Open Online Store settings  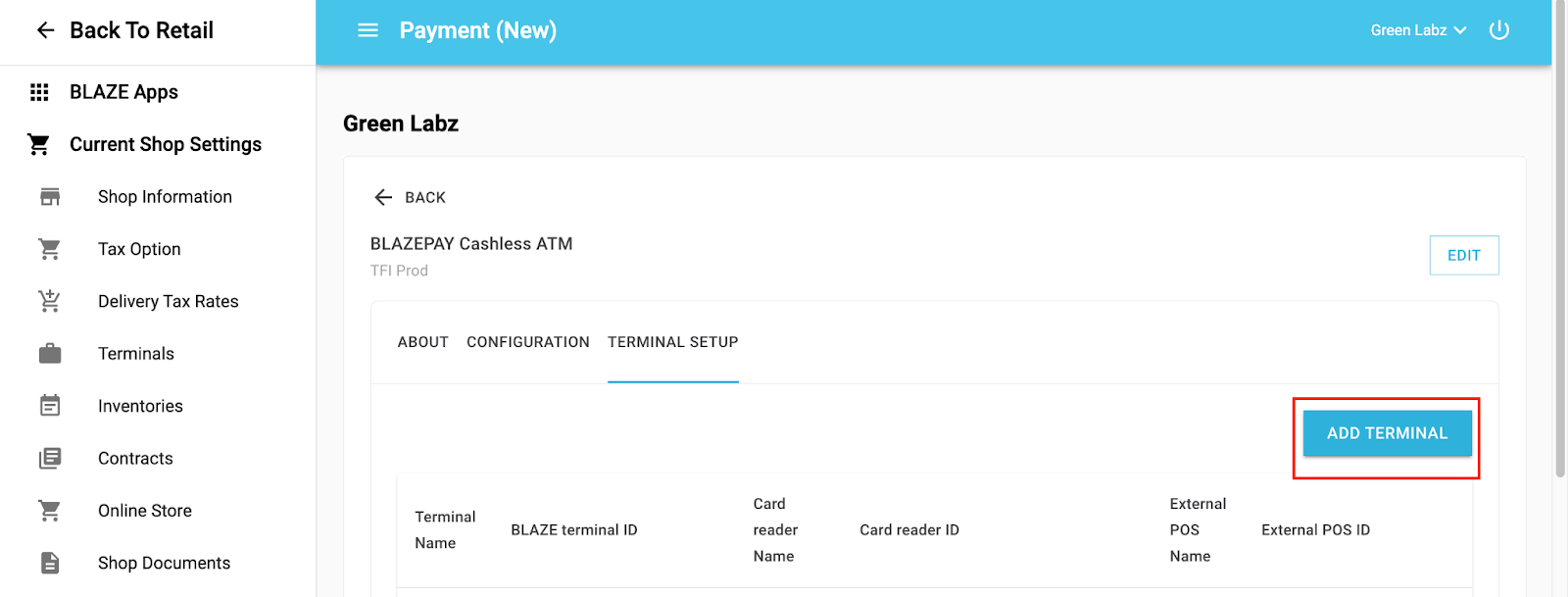pos(145,511)
